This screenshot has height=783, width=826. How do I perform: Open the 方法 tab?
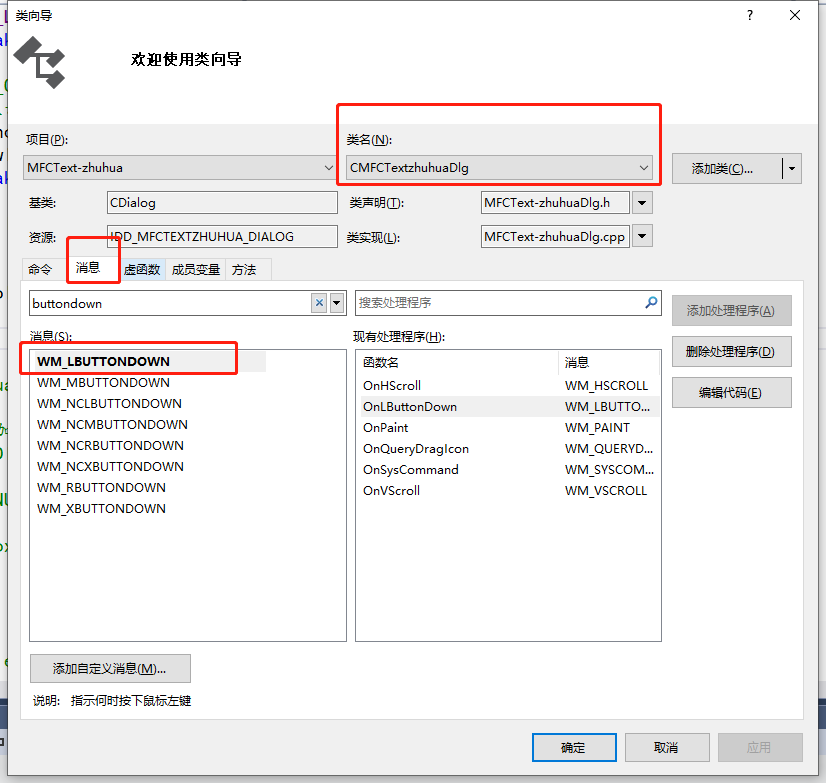pyautogui.click(x=244, y=269)
